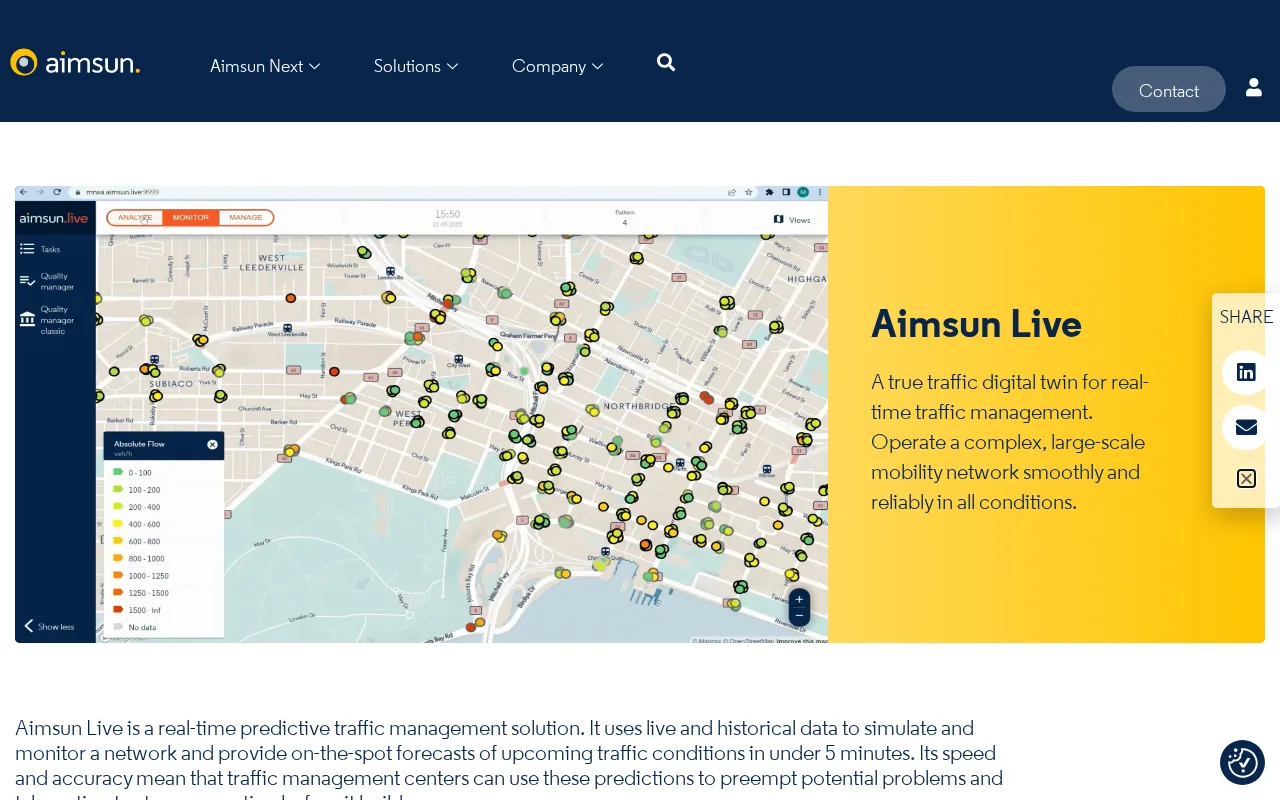1280x800 pixels.
Task: Share the page via the email envelope icon
Action: 1246,427
